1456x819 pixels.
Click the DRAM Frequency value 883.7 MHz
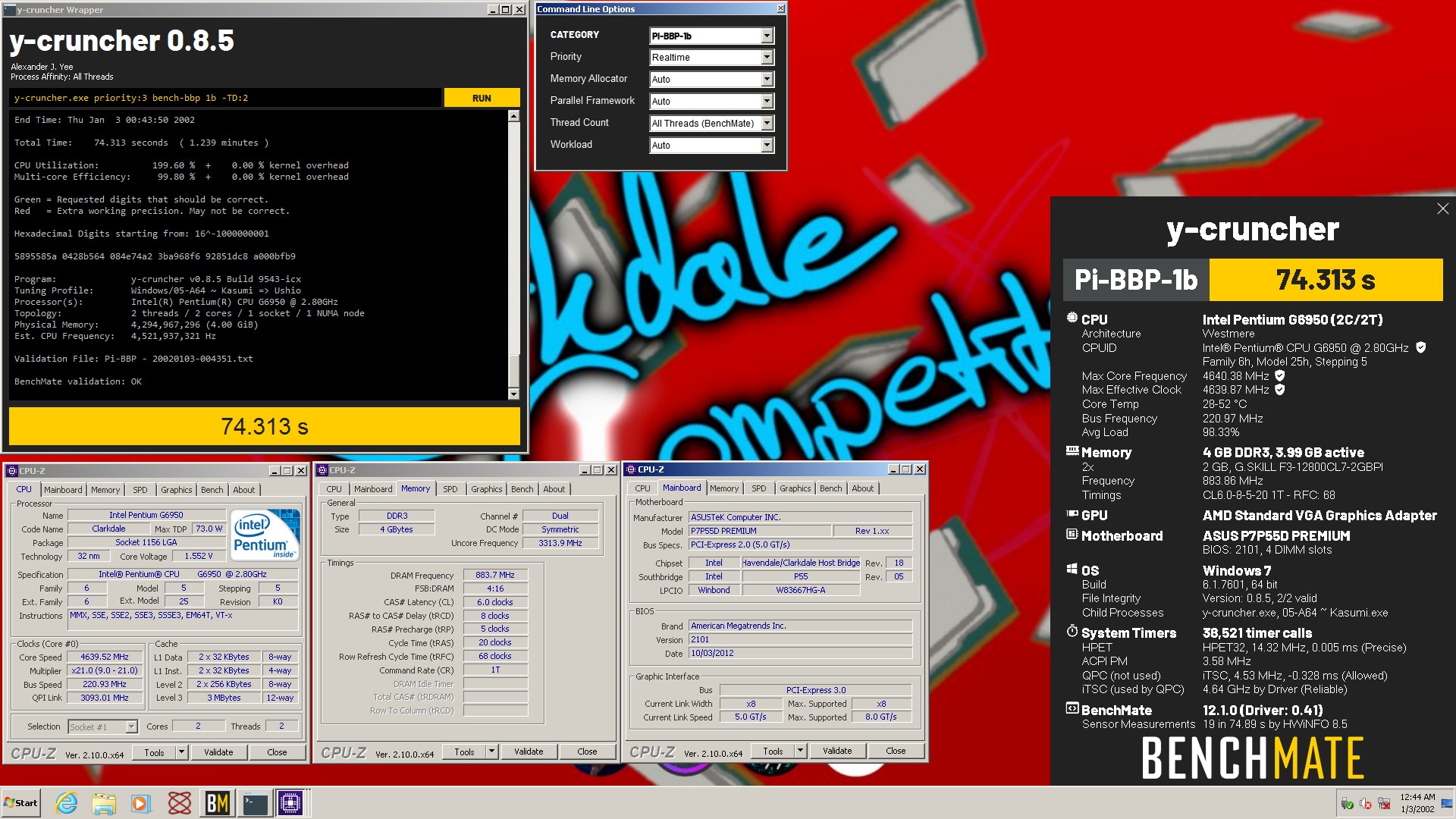[495, 575]
